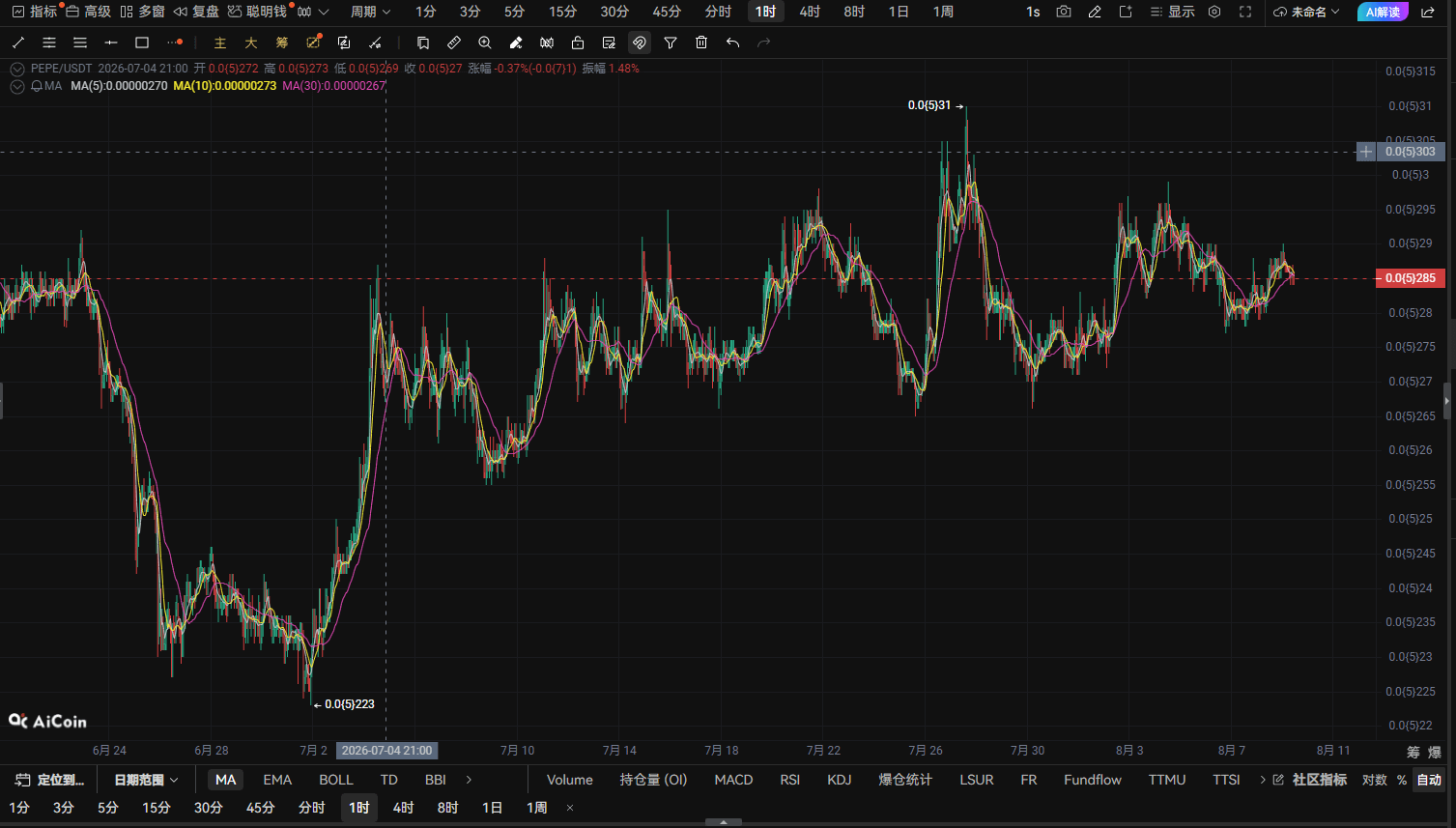Select the horizontal line drawing tool

click(111, 43)
